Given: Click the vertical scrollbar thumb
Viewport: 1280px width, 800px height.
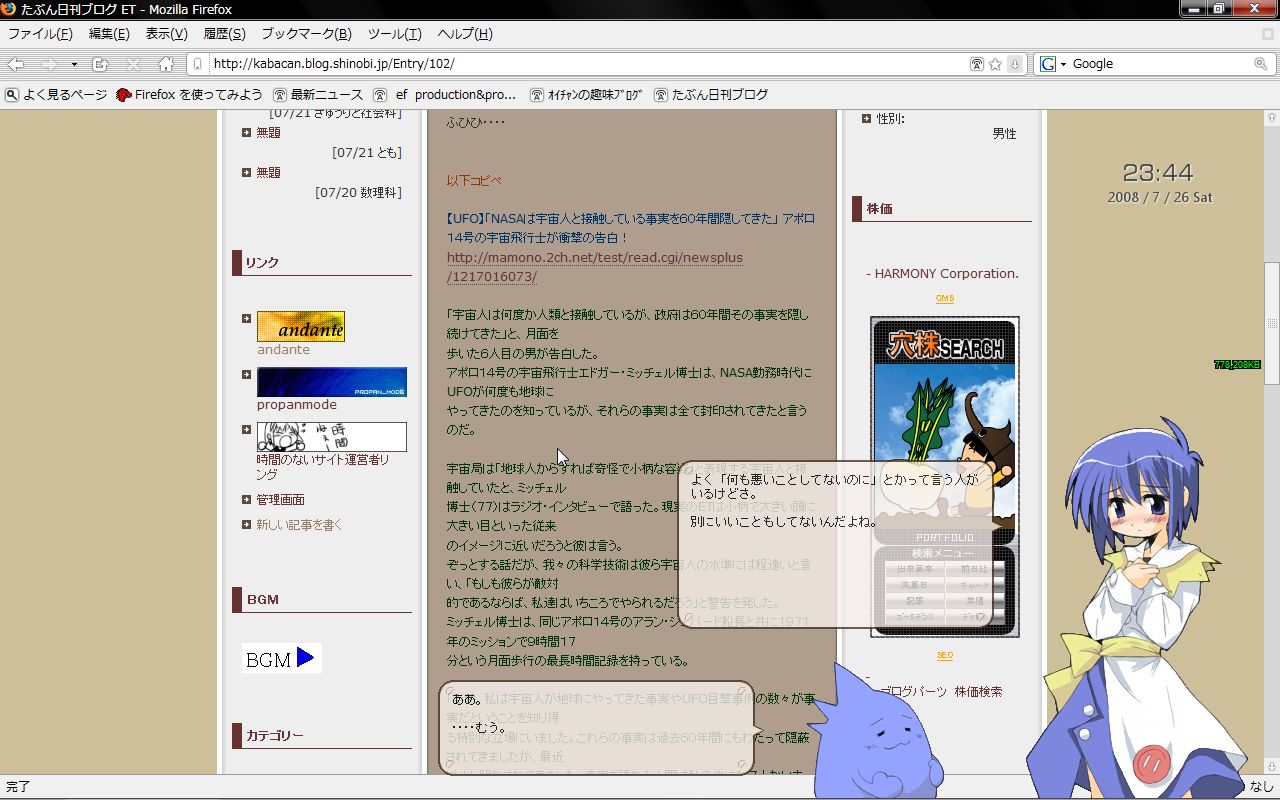Looking at the screenshot, I should pyautogui.click(x=1272, y=324).
